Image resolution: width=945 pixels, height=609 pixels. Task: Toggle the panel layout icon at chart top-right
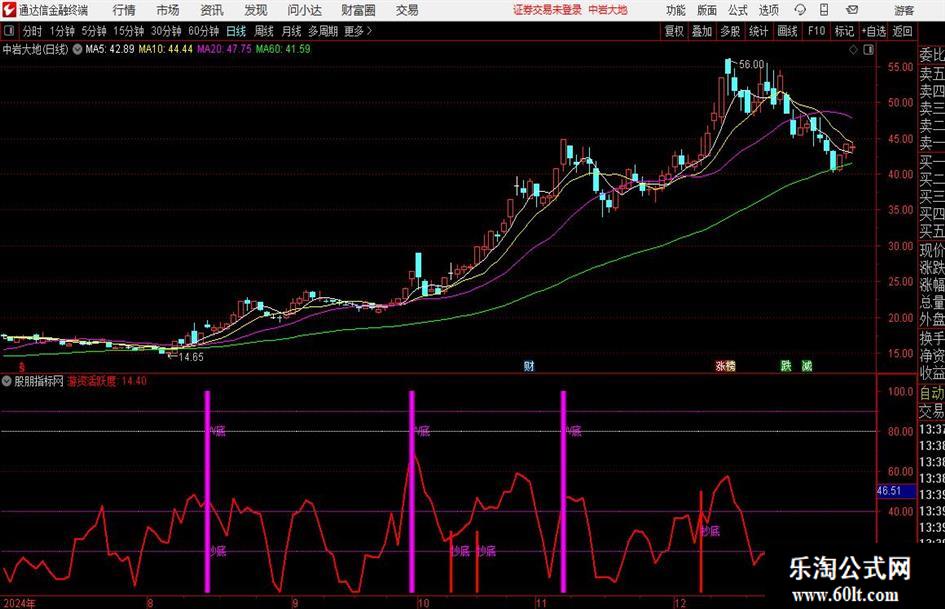pyautogui.click(x=868, y=50)
